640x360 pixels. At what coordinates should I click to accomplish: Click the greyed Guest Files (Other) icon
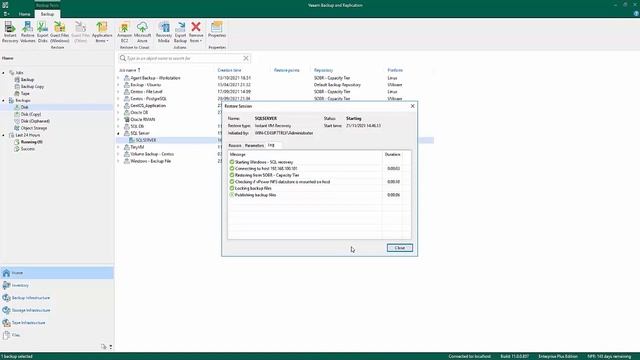tap(80, 32)
